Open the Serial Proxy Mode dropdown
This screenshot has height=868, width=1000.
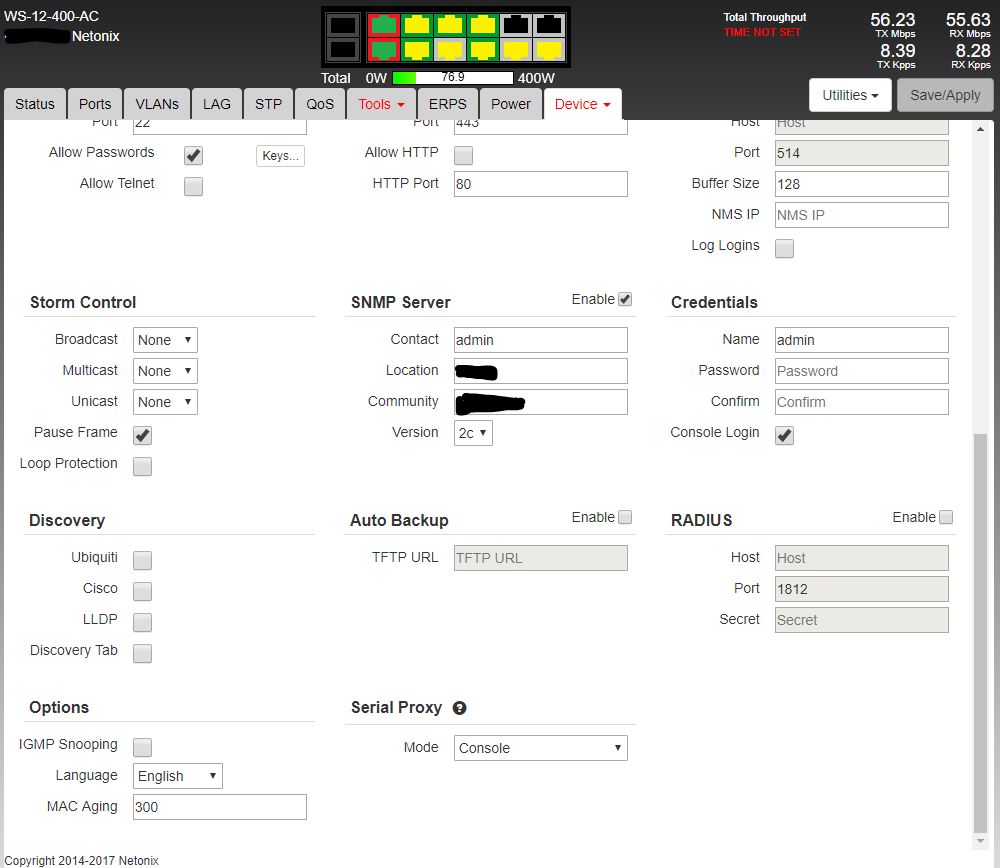pyautogui.click(x=540, y=748)
